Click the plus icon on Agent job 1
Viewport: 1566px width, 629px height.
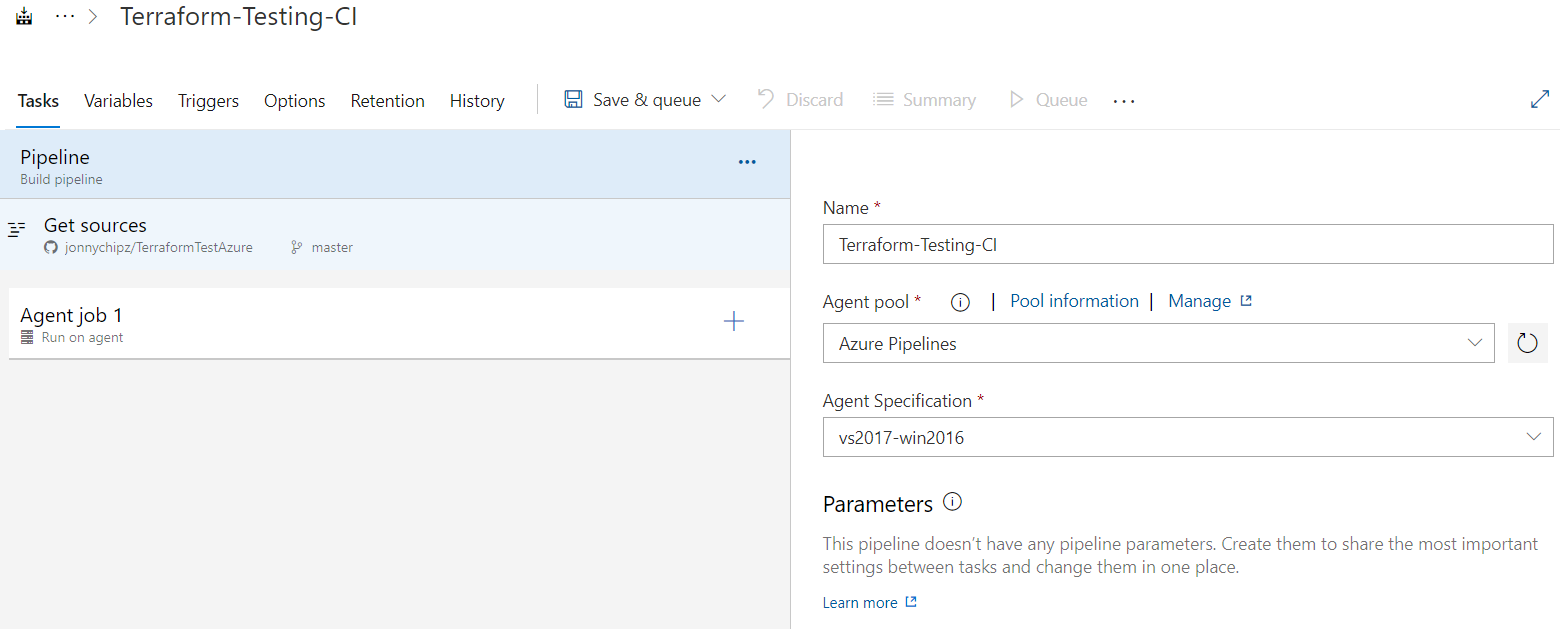(x=733, y=321)
